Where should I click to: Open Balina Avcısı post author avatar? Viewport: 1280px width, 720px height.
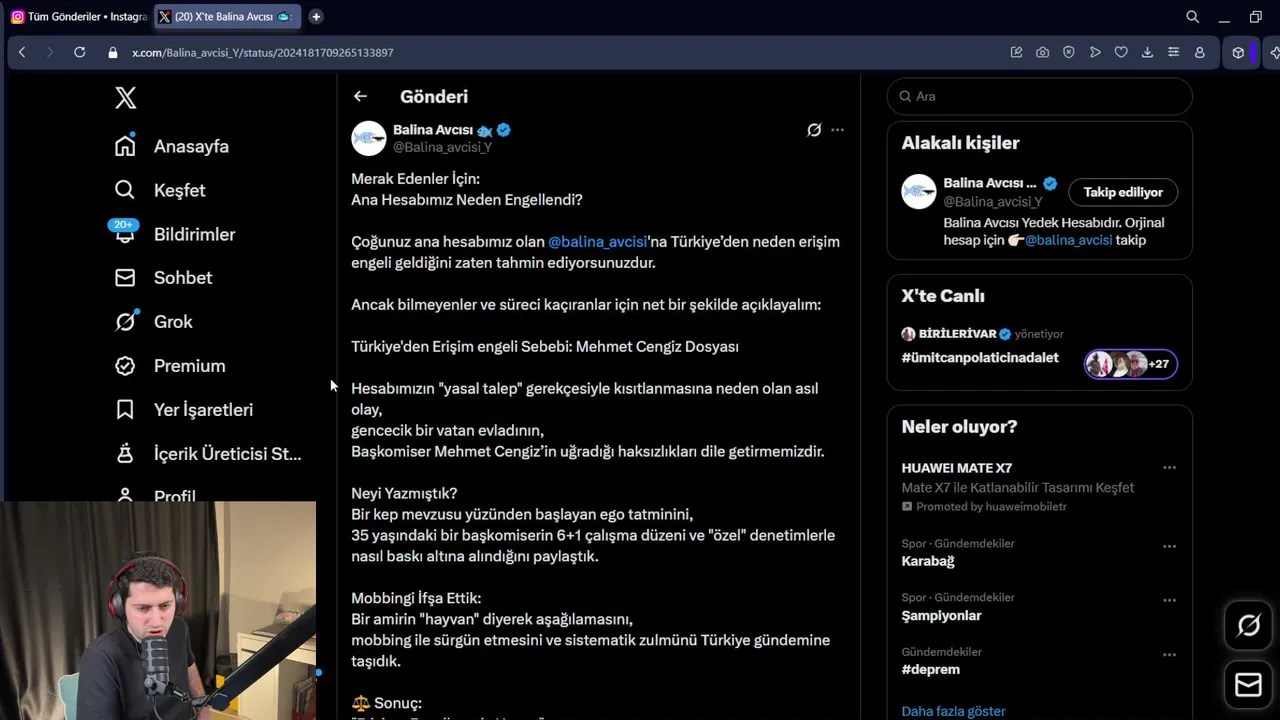[x=368, y=138]
